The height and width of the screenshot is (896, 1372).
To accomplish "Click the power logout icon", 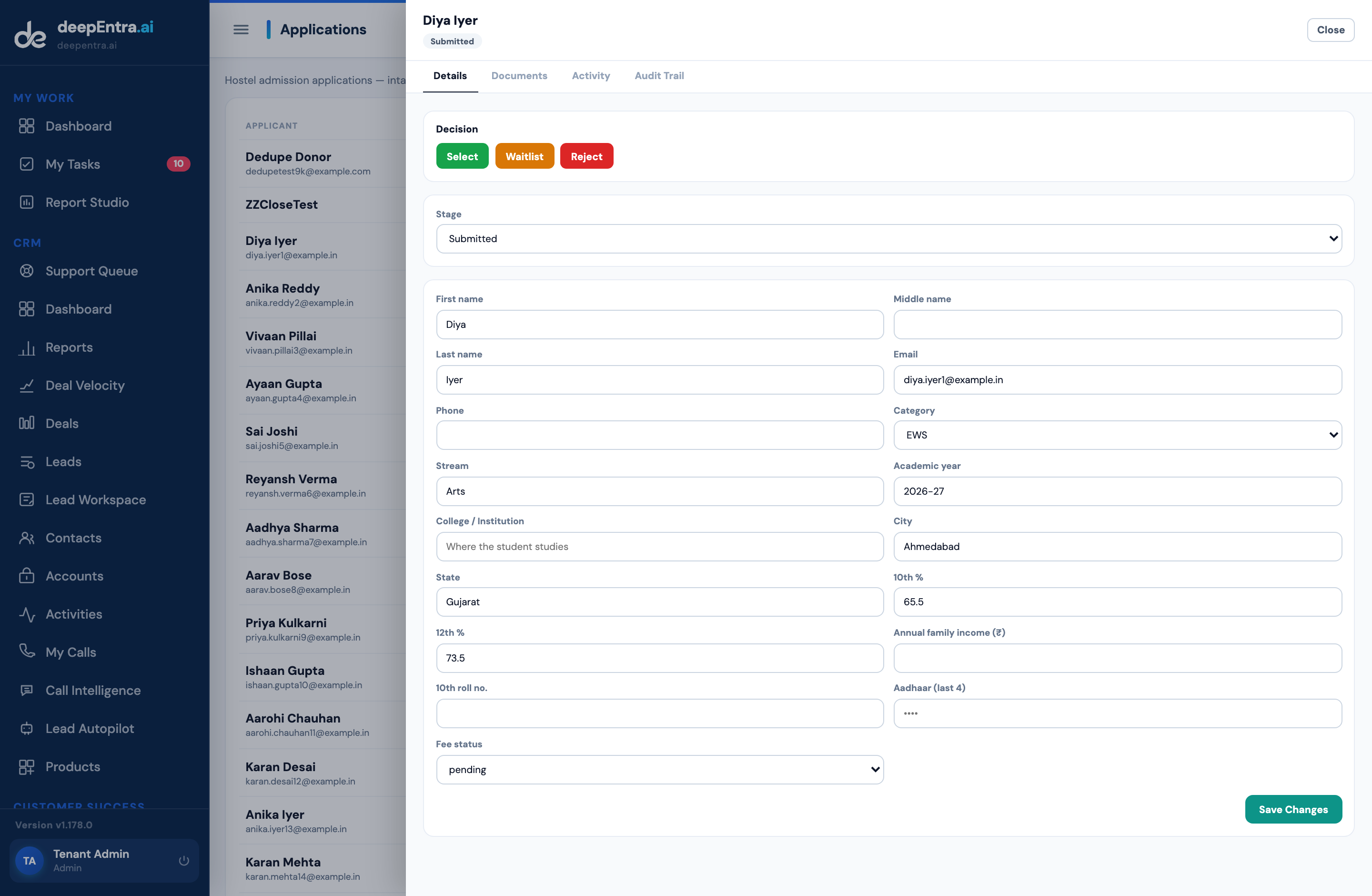I will (x=184, y=860).
